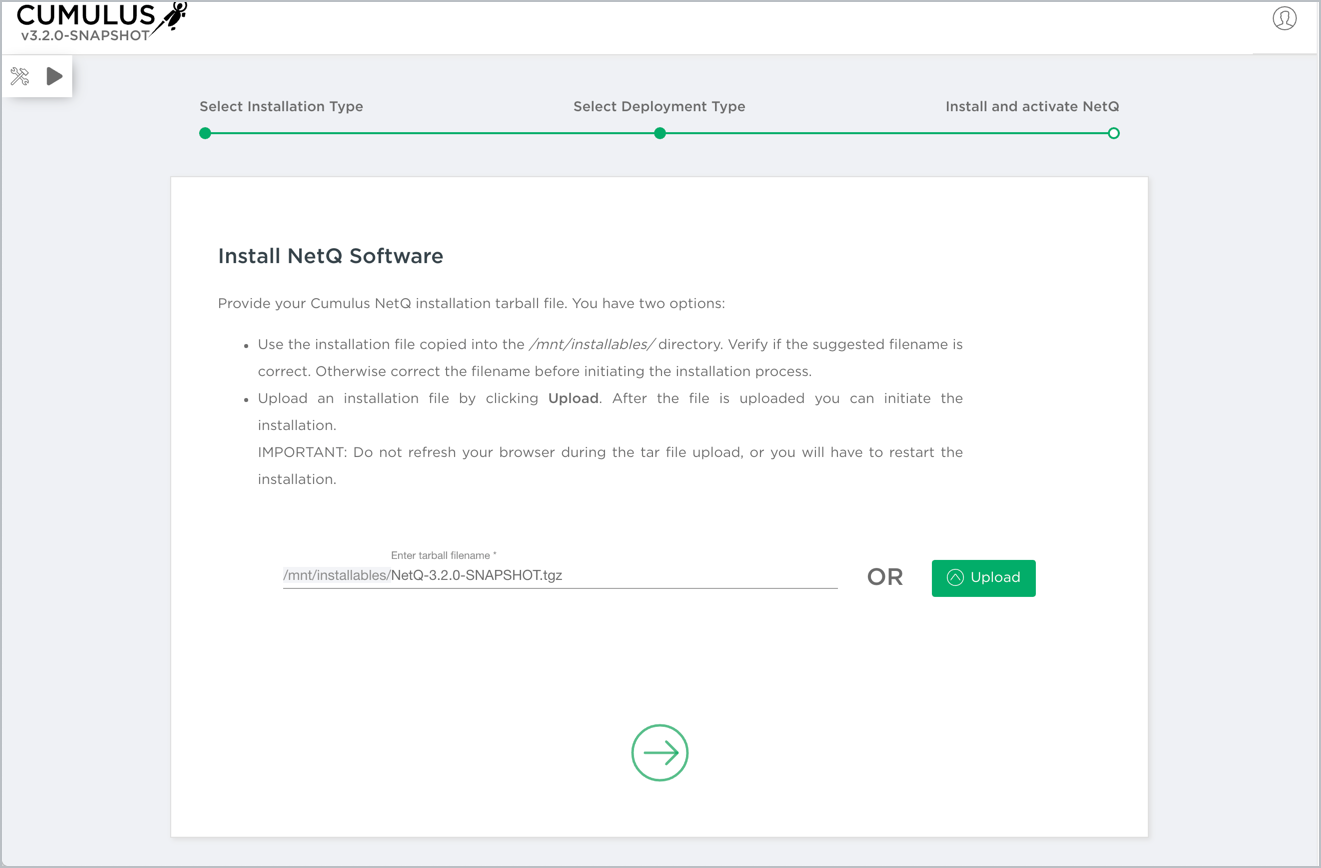
Task: Open the user profile icon
Action: tap(1284, 18)
